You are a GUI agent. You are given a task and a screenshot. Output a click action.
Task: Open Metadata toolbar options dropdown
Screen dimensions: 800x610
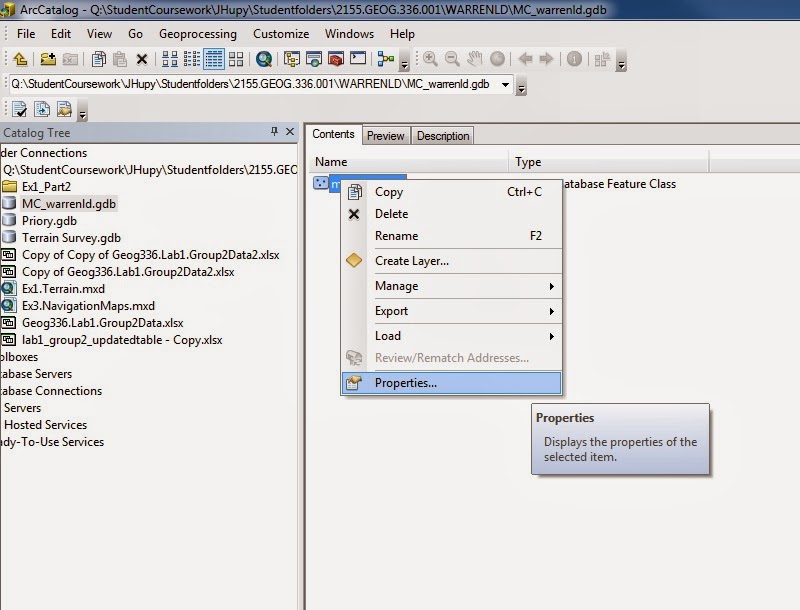[x=82, y=110]
